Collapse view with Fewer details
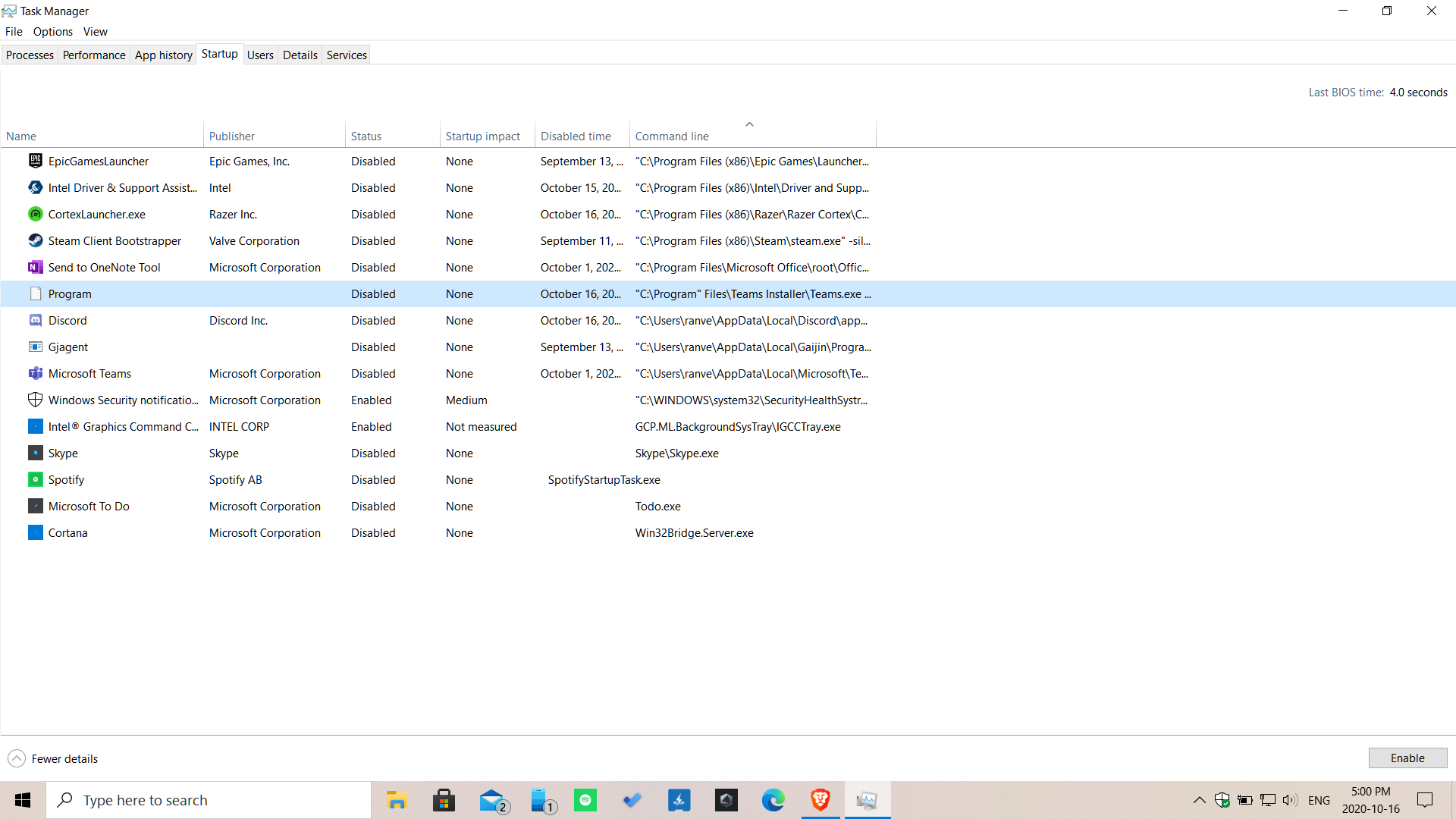The image size is (1456, 819). [53, 758]
